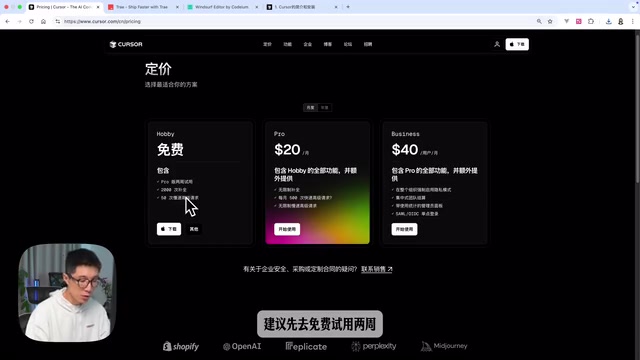Image resolution: width=640 pixels, height=360 pixels.
Task: Click the Cursor logo in site header
Action: (126, 44)
